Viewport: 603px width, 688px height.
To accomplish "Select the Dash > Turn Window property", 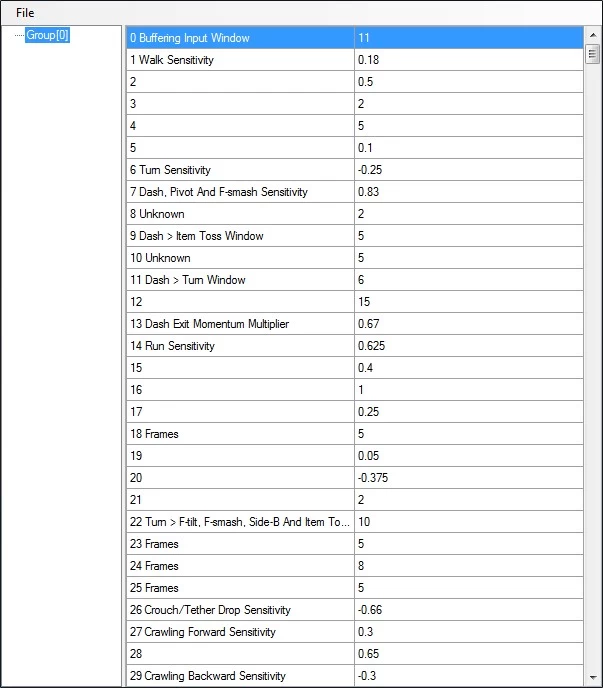I will click(240, 280).
